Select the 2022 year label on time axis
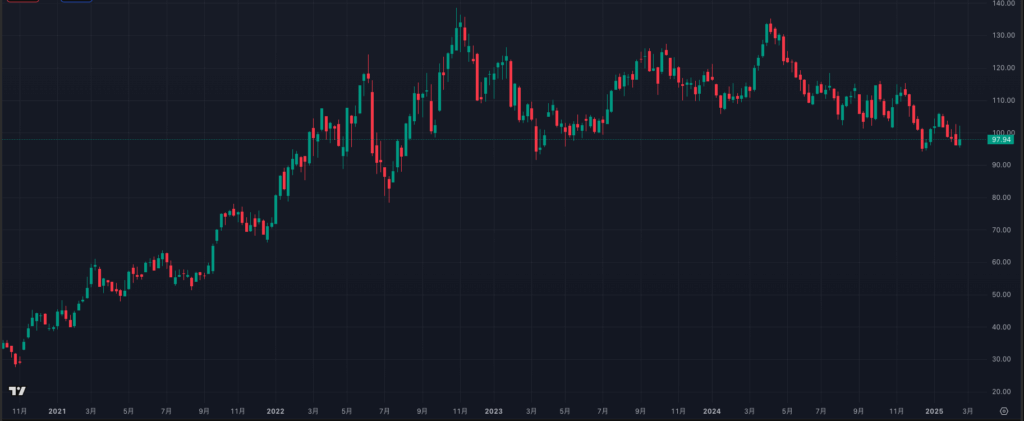This screenshot has width=1024, height=421. [x=276, y=411]
